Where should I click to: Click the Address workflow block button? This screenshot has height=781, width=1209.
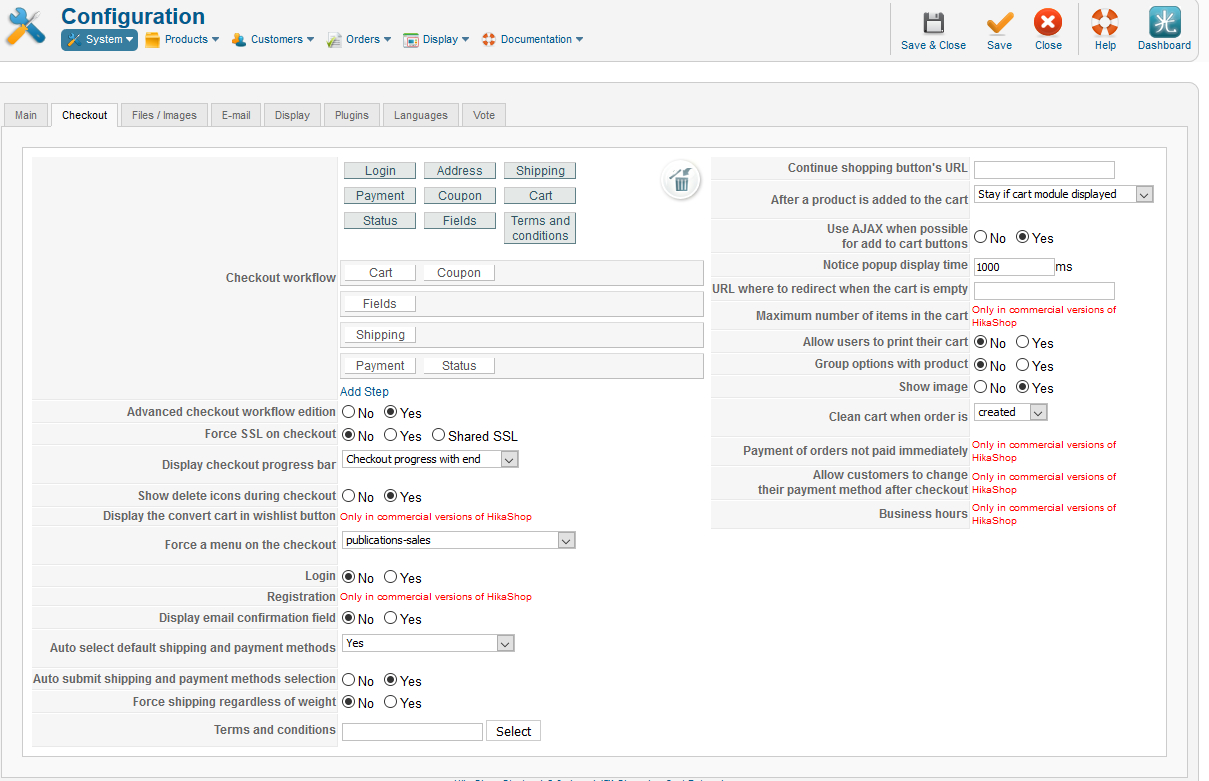tap(460, 171)
